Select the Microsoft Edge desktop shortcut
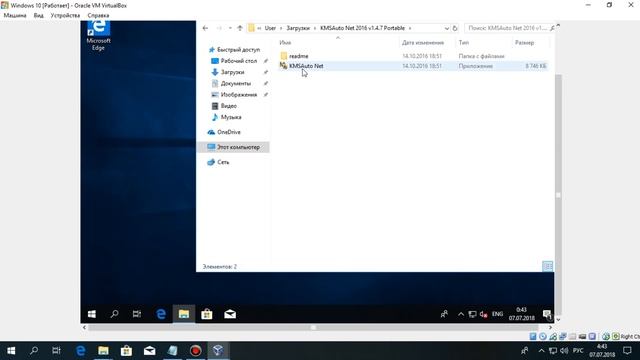 [98, 36]
